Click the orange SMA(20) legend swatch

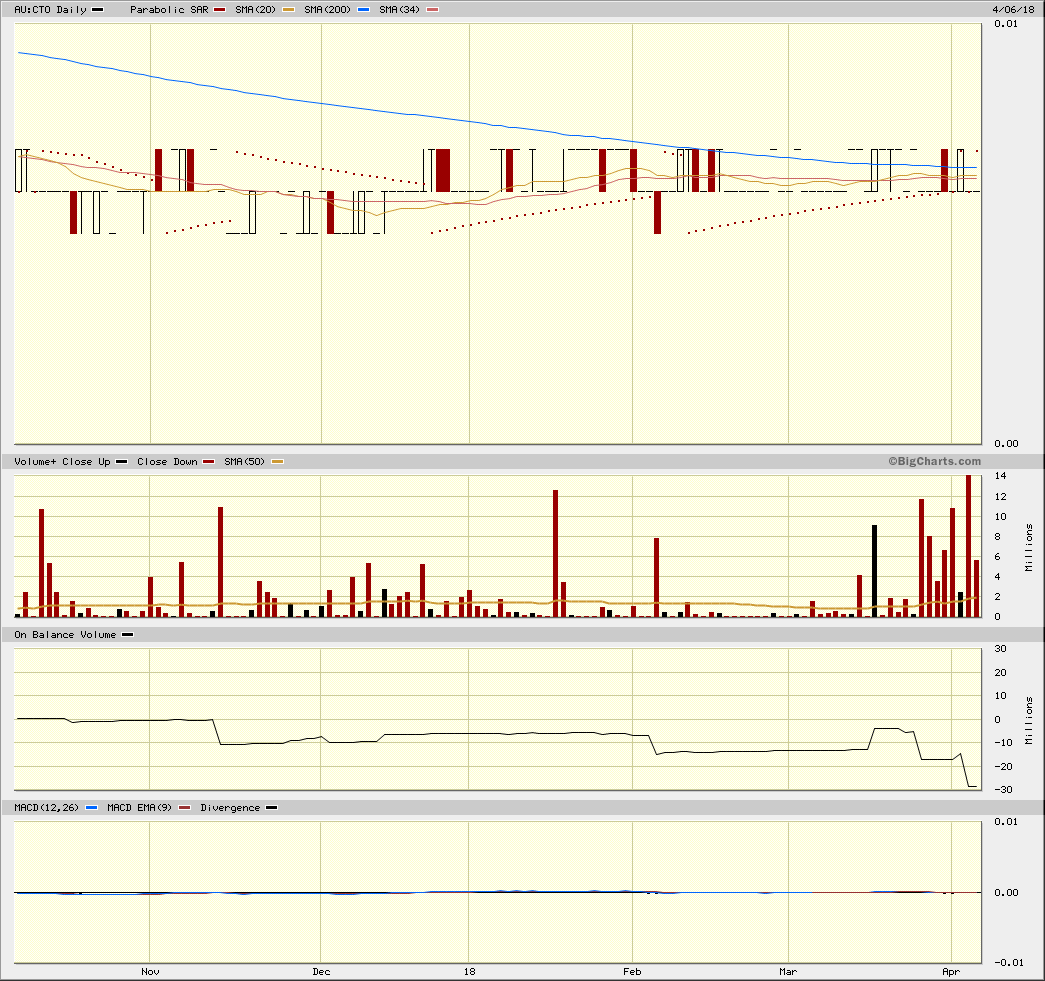coord(288,9)
